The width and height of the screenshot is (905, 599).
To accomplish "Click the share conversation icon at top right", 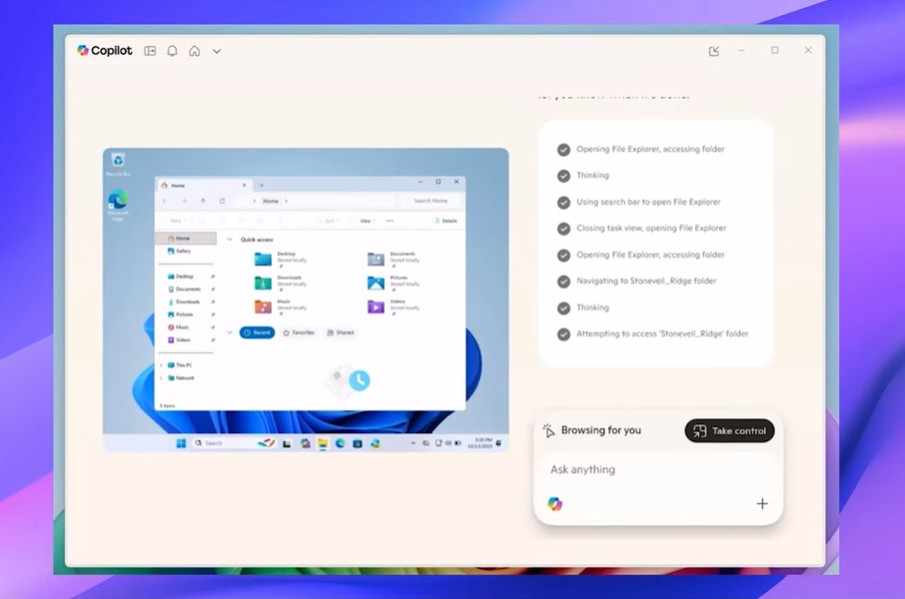I will [714, 50].
